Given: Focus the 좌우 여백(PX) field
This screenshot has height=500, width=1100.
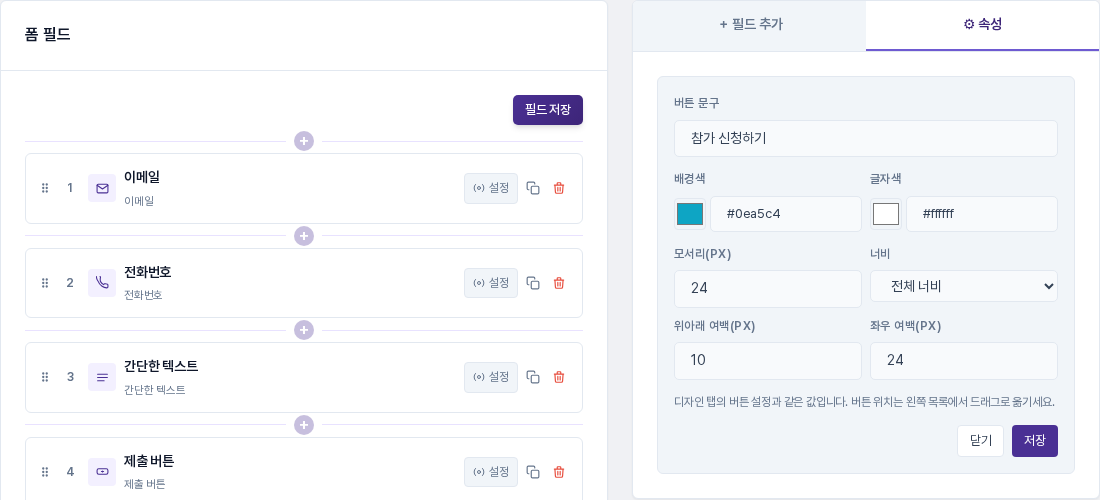Looking at the screenshot, I should coord(964,360).
